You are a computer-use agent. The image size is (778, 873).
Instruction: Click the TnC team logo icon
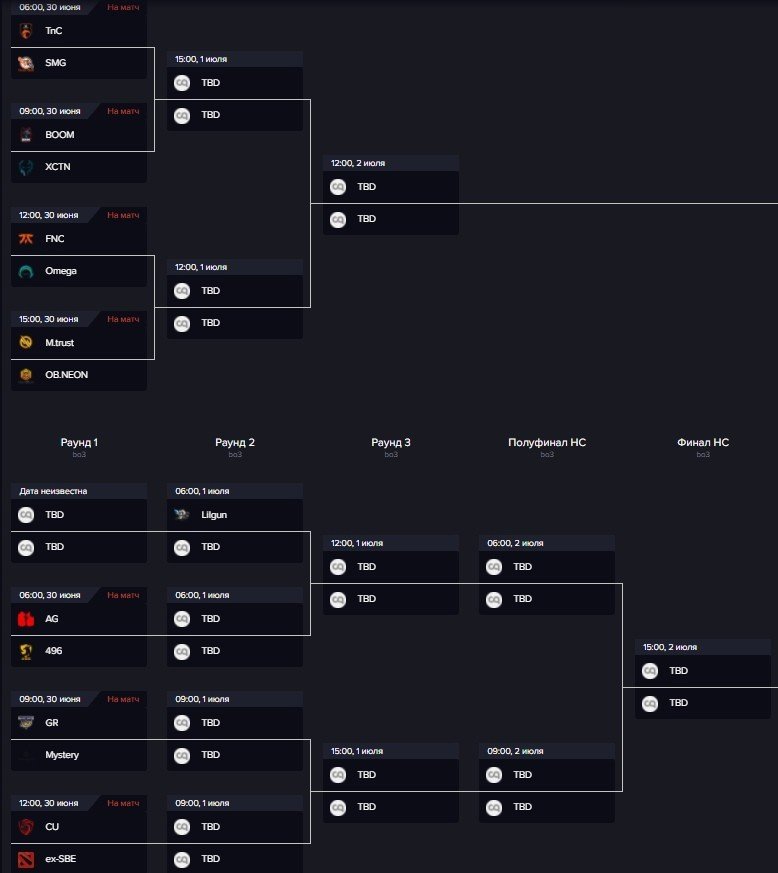(26, 31)
